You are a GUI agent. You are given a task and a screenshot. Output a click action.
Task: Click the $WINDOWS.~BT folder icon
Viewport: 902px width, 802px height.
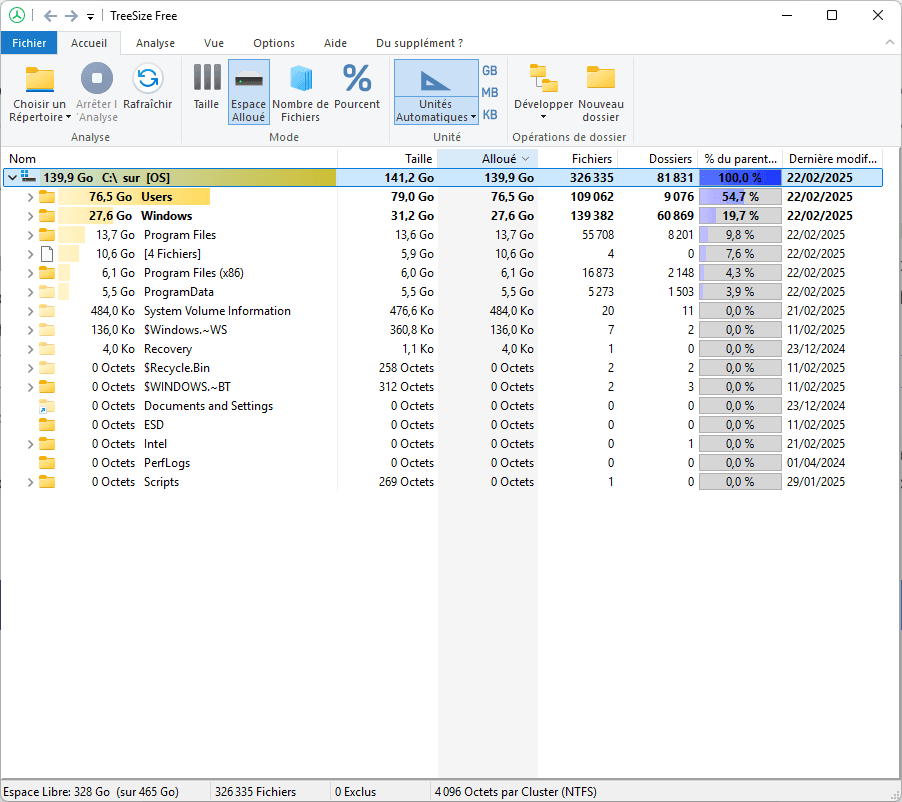(47, 387)
